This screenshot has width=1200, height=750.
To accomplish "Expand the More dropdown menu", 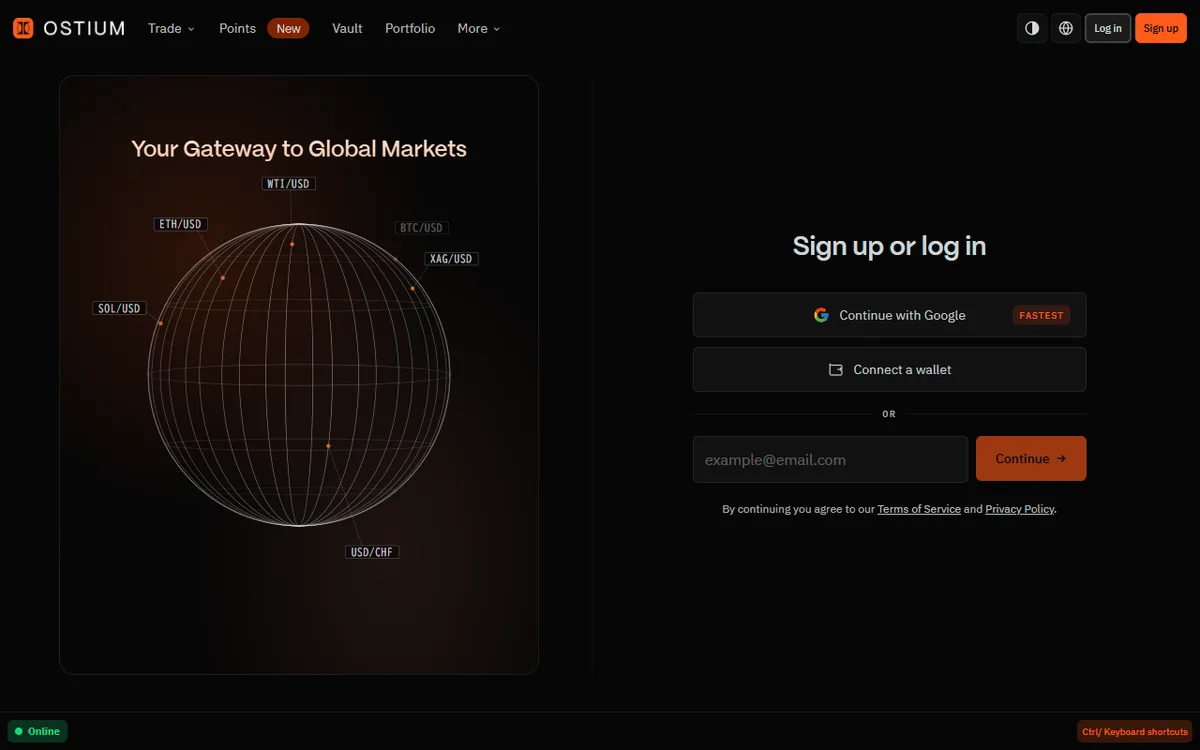I will click(x=479, y=28).
